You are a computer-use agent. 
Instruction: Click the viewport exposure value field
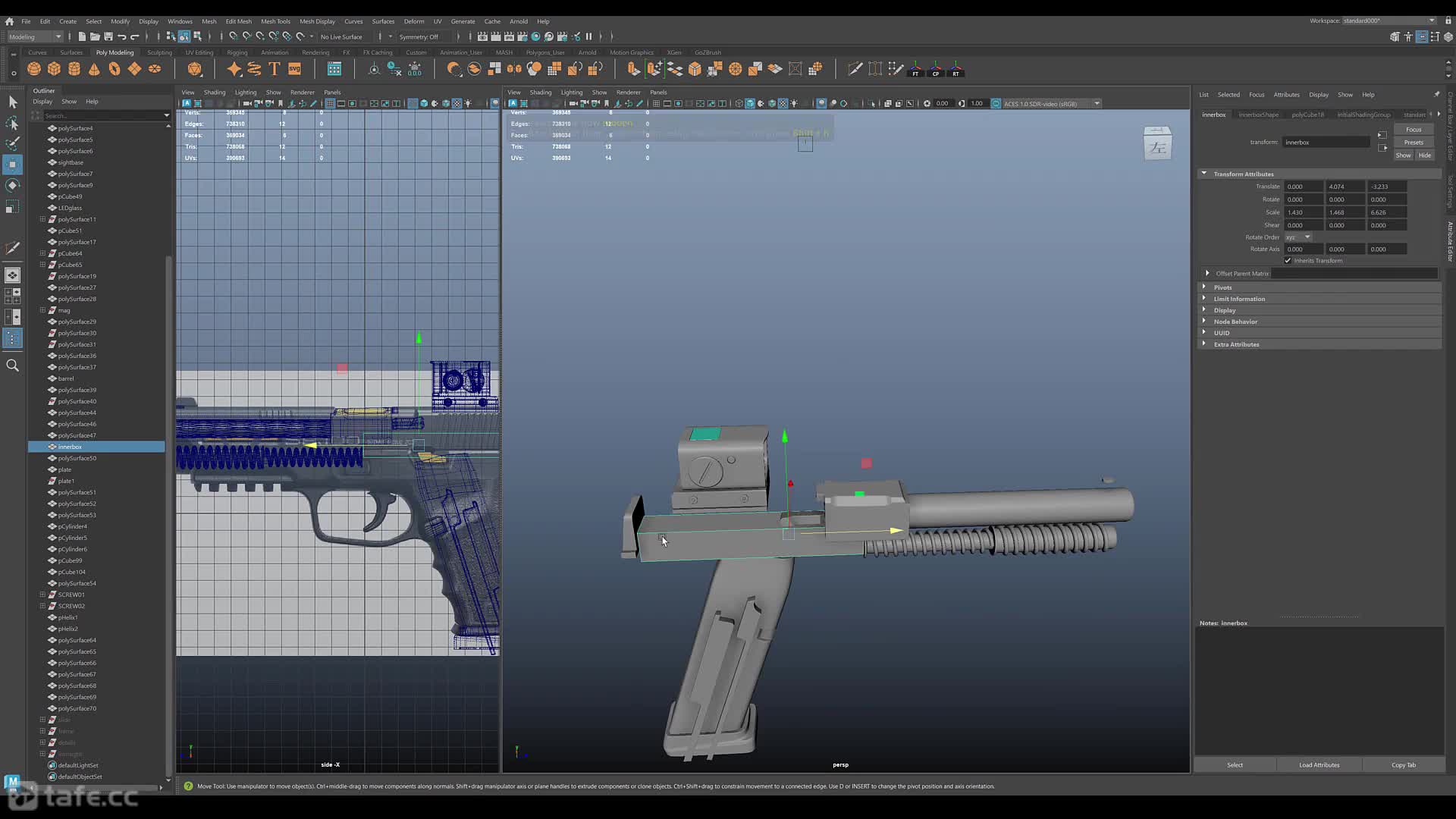click(x=943, y=104)
